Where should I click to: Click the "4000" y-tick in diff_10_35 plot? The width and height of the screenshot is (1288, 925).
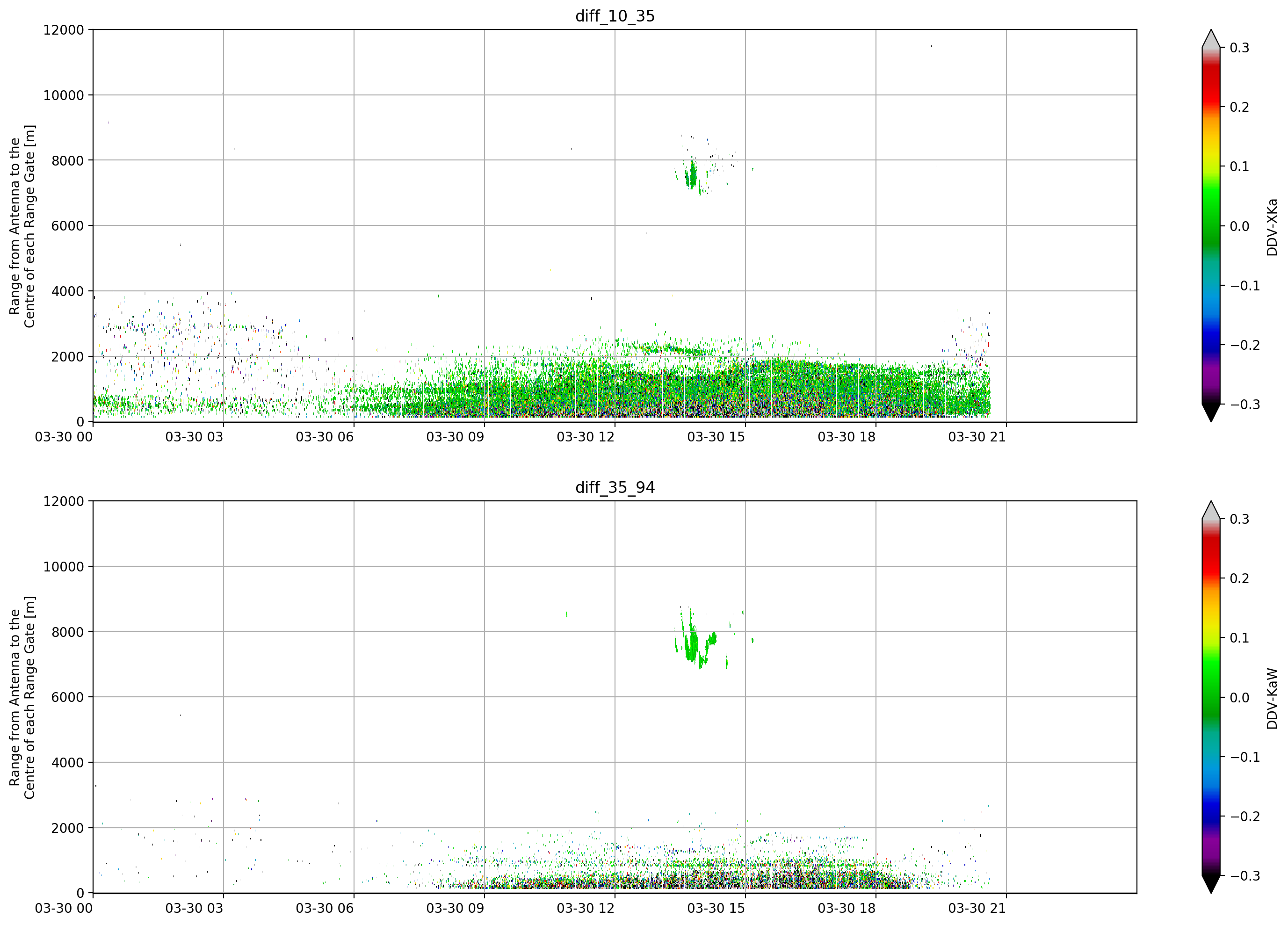[x=67, y=291]
